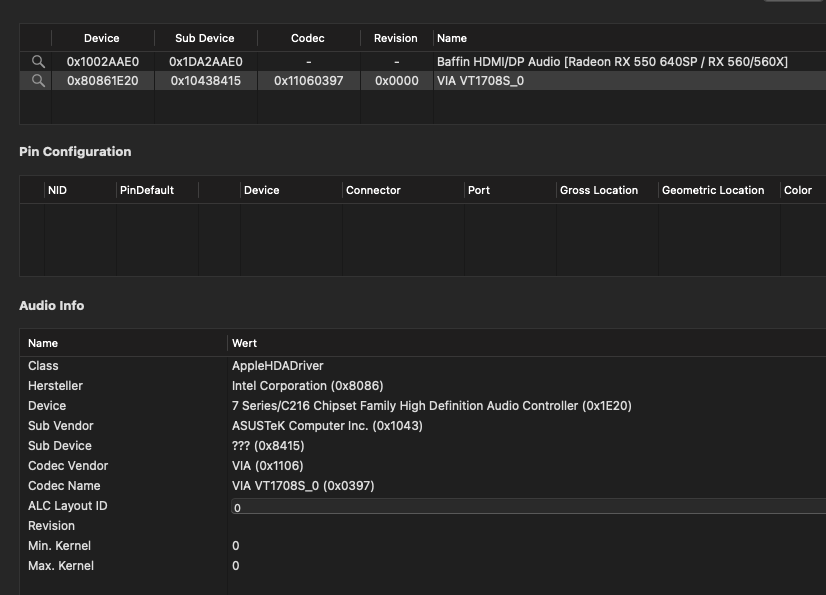This screenshot has width=826, height=595.
Task: Click the NID column header in Pin Configuration
Action: coord(58,190)
